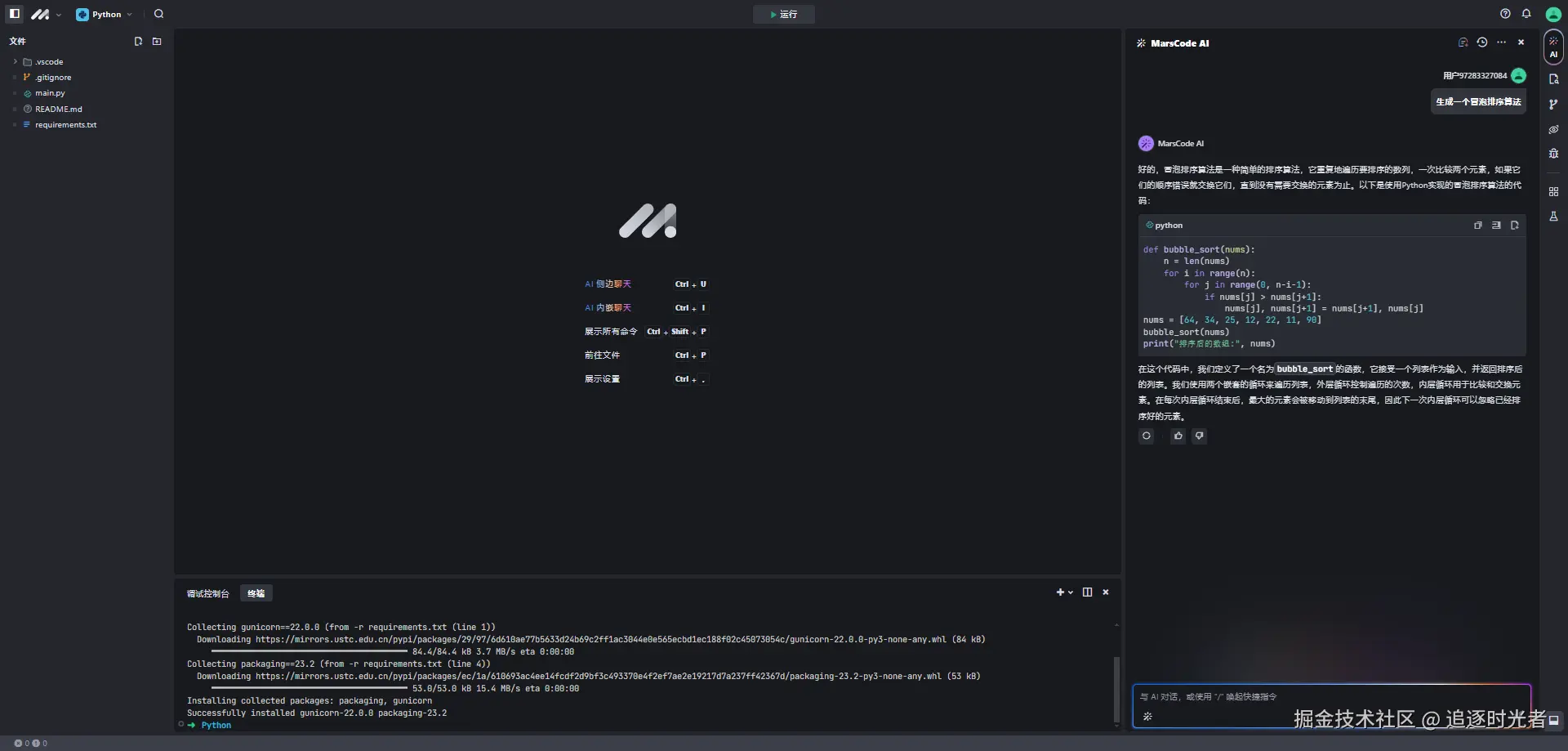Toggle the AI sidebar button
The image size is (1568, 751).
click(1553, 47)
